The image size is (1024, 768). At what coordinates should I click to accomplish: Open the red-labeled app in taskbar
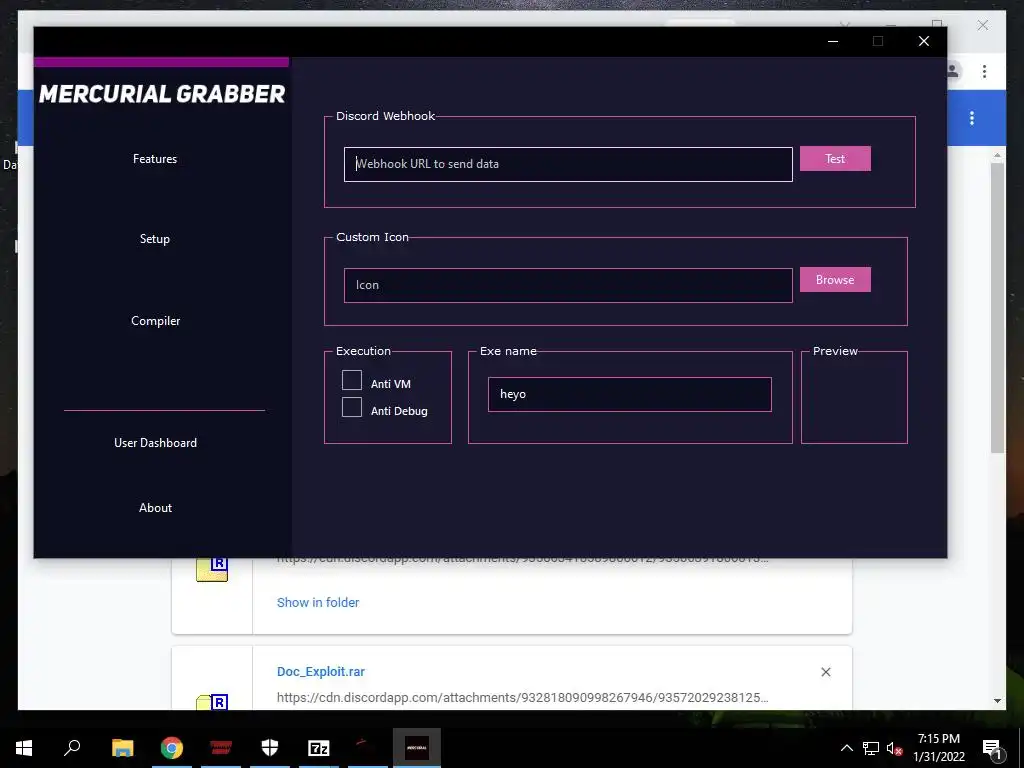pos(221,748)
